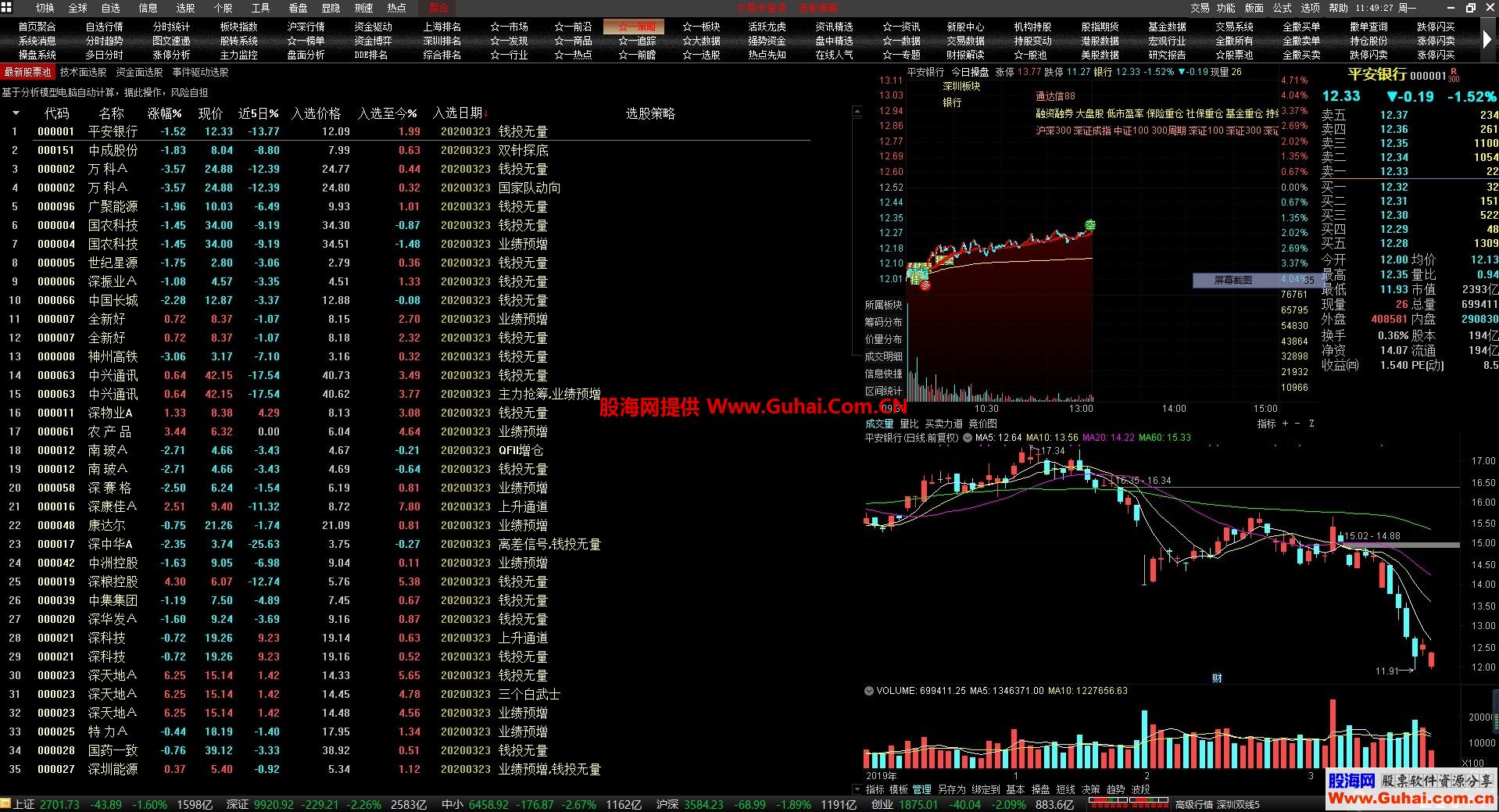Open 涨停分析 from the shortcut grid
1499x812 pixels.
tap(171, 55)
